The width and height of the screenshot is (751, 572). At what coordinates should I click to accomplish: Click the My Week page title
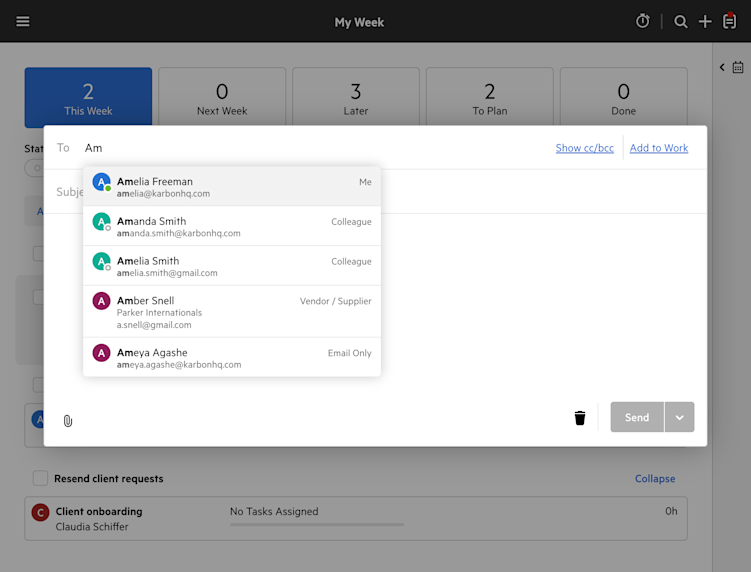tap(359, 23)
